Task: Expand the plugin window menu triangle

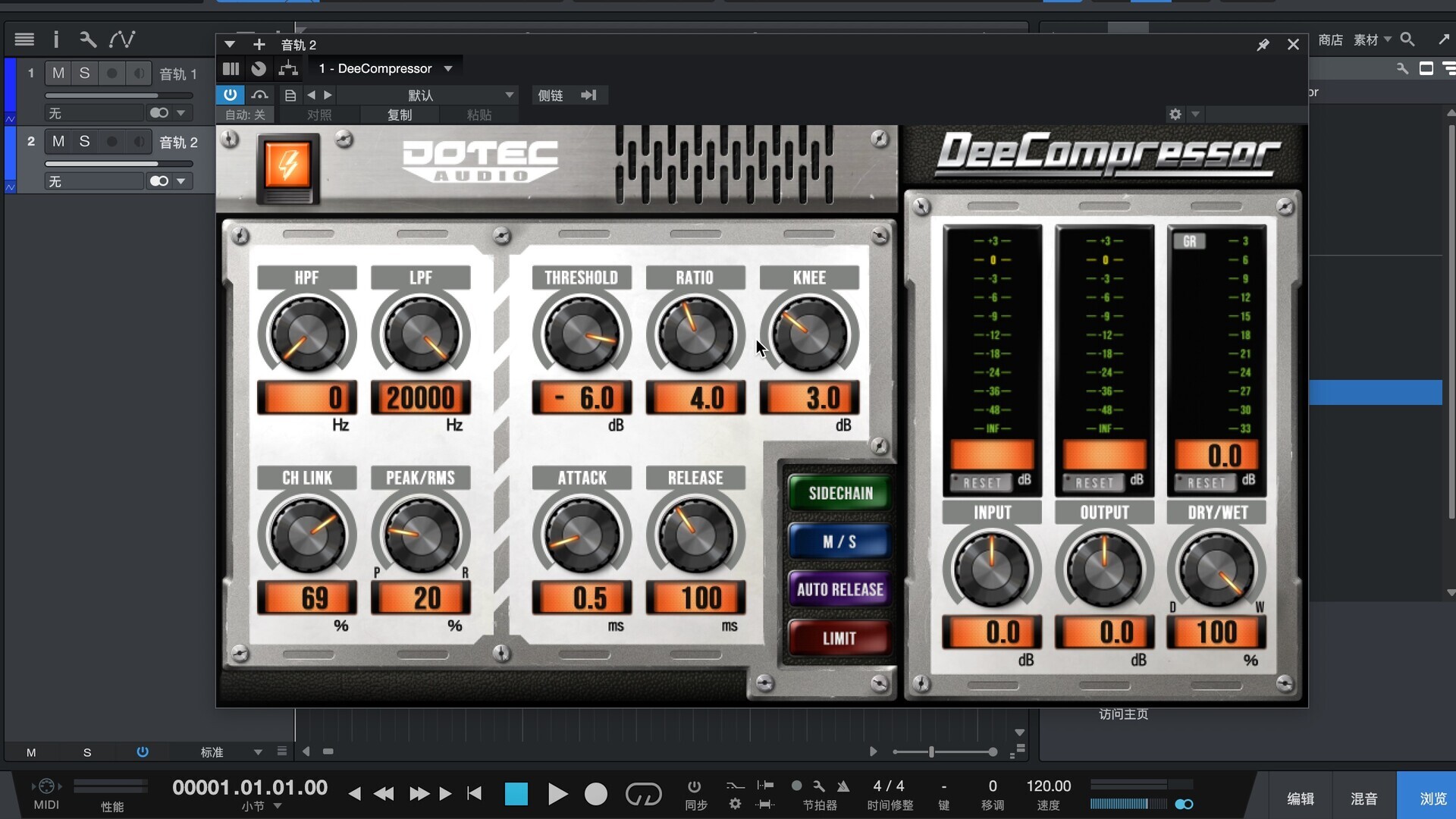Action: pyautogui.click(x=230, y=45)
